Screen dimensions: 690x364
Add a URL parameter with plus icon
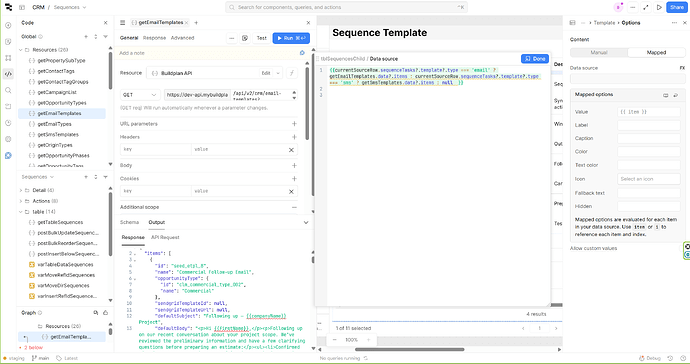click(294, 124)
